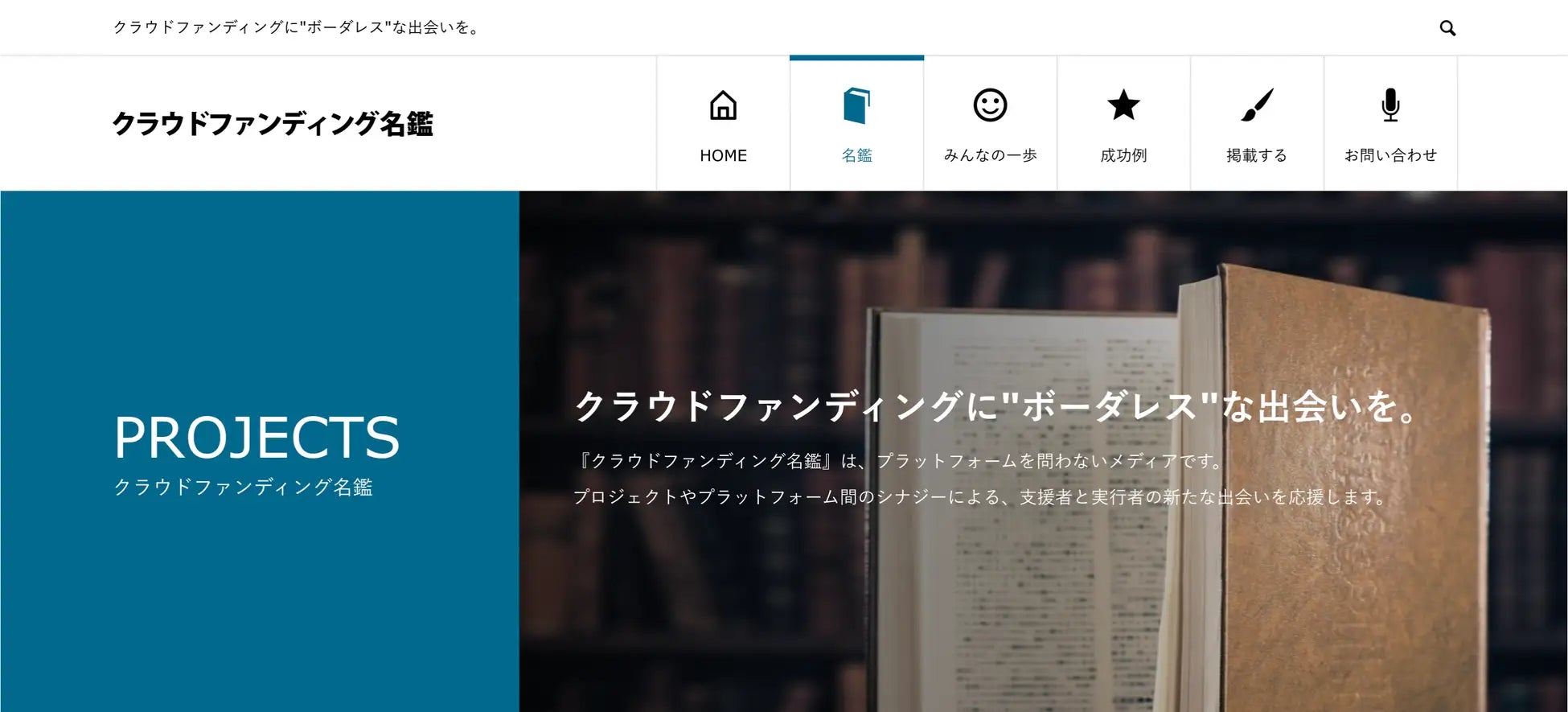Click the search magnifier icon

coord(1447,28)
